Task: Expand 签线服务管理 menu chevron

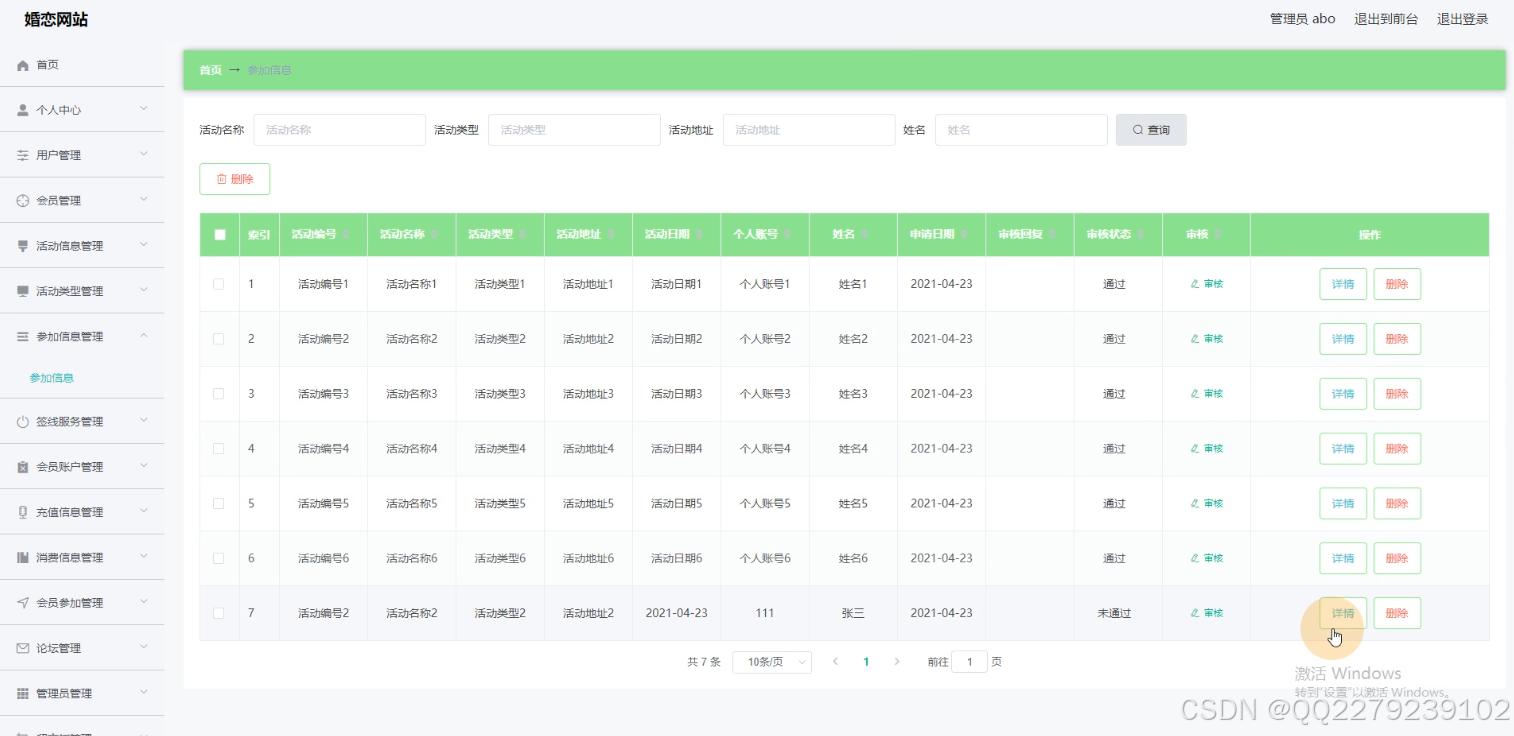Action: (x=144, y=421)
